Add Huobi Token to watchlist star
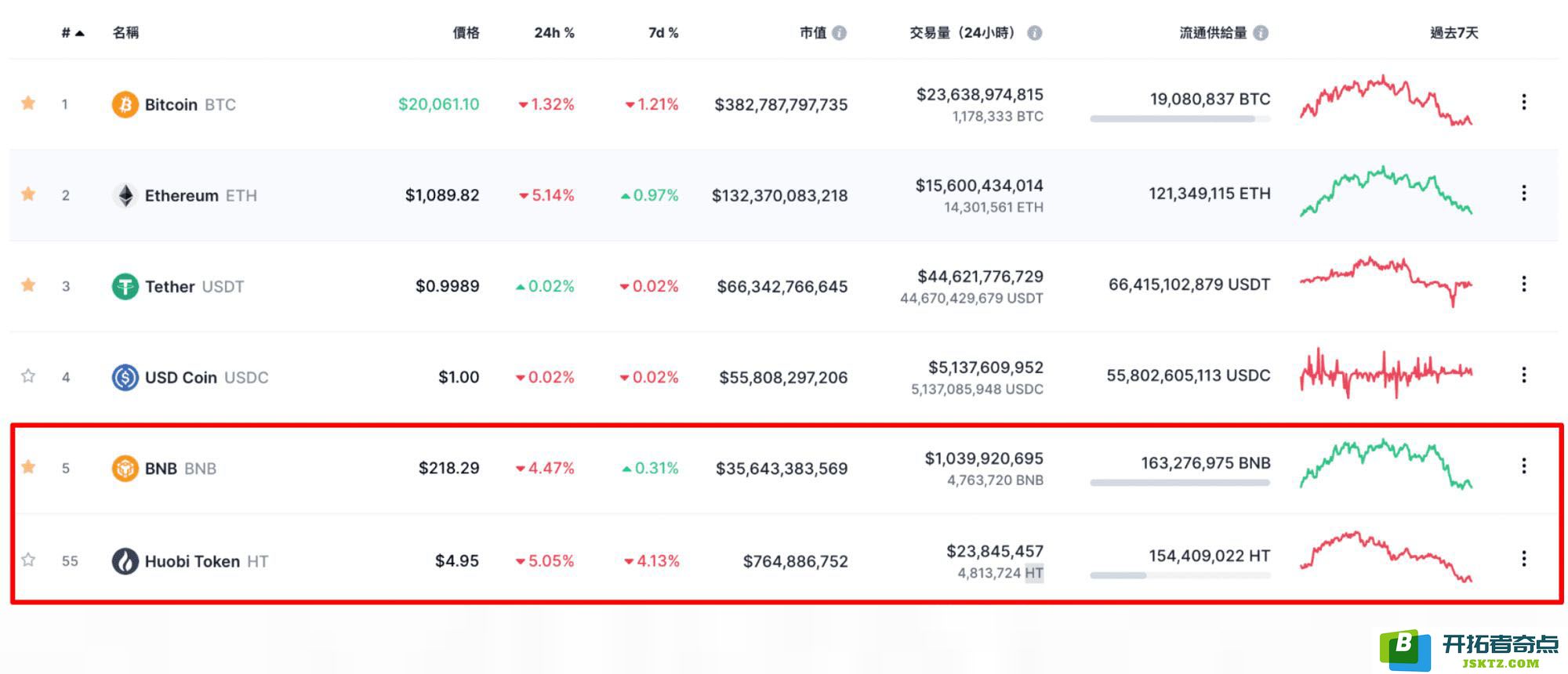 pyautogui.click(x=28, y=560)
